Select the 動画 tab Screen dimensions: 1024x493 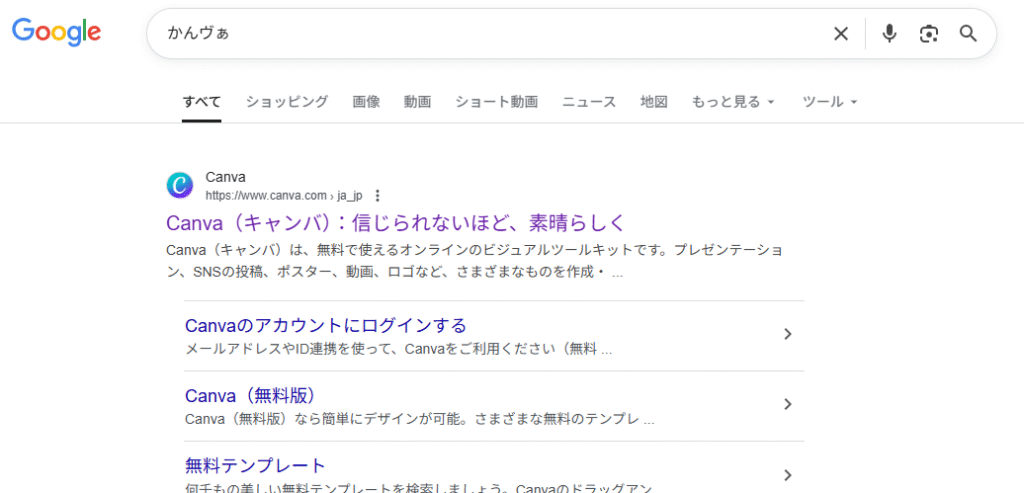417,102
